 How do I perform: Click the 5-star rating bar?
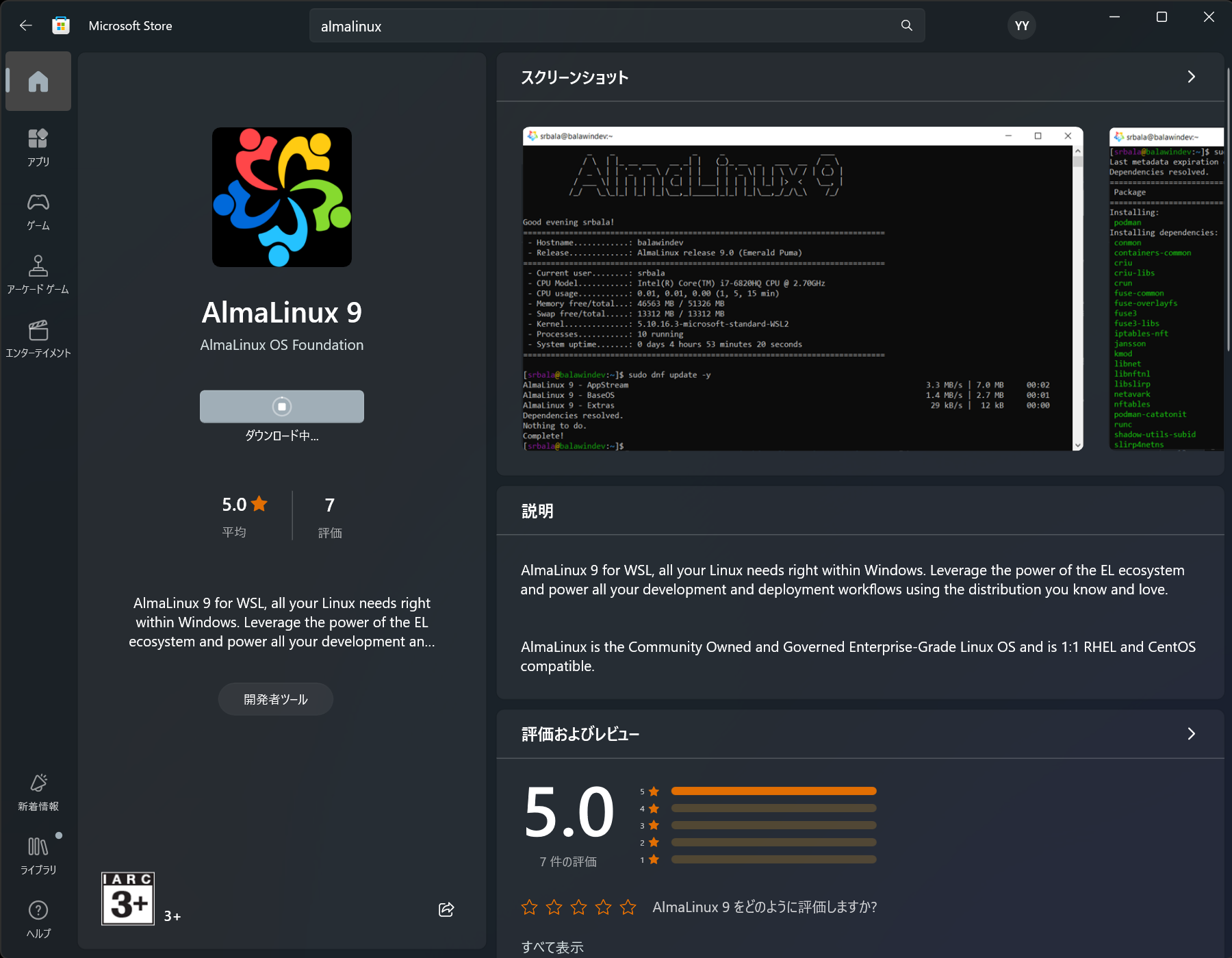[773, 791]
